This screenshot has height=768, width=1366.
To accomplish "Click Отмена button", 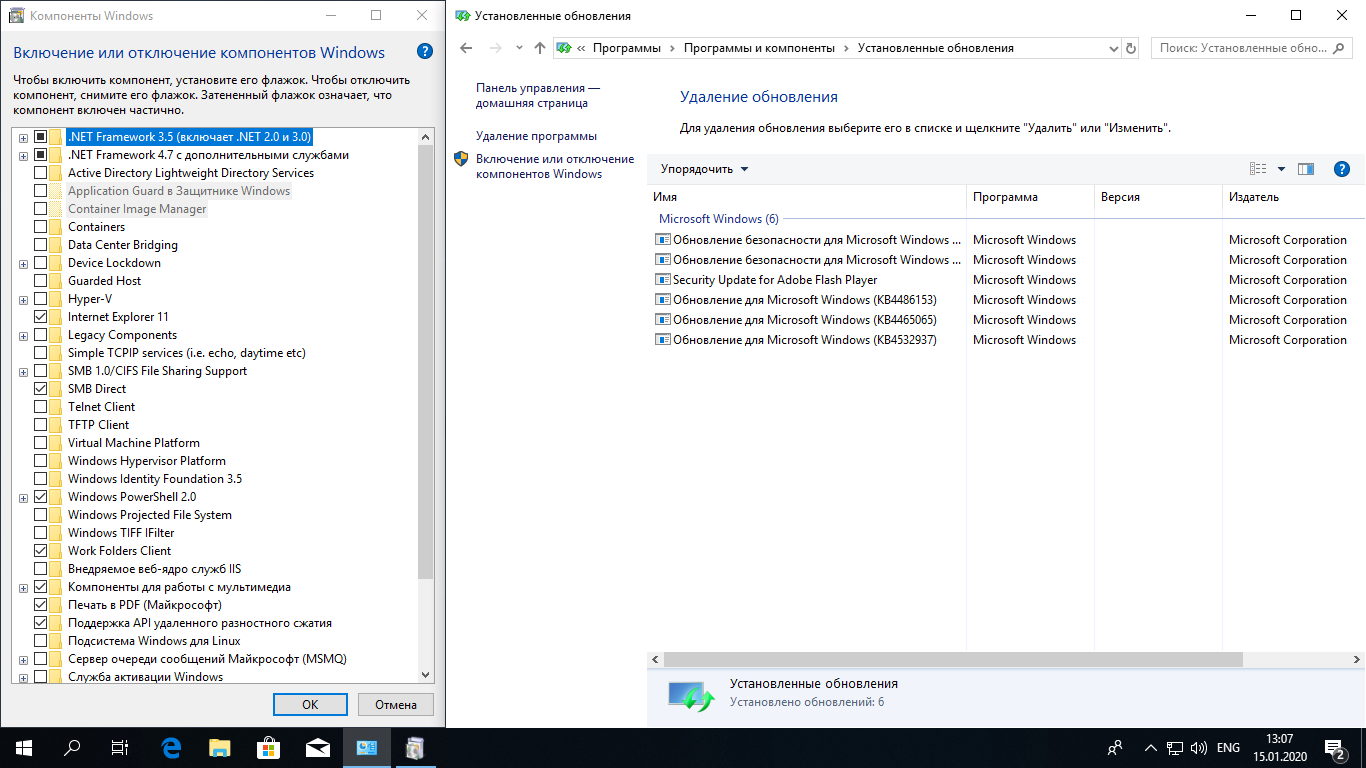I will (396, 704).
